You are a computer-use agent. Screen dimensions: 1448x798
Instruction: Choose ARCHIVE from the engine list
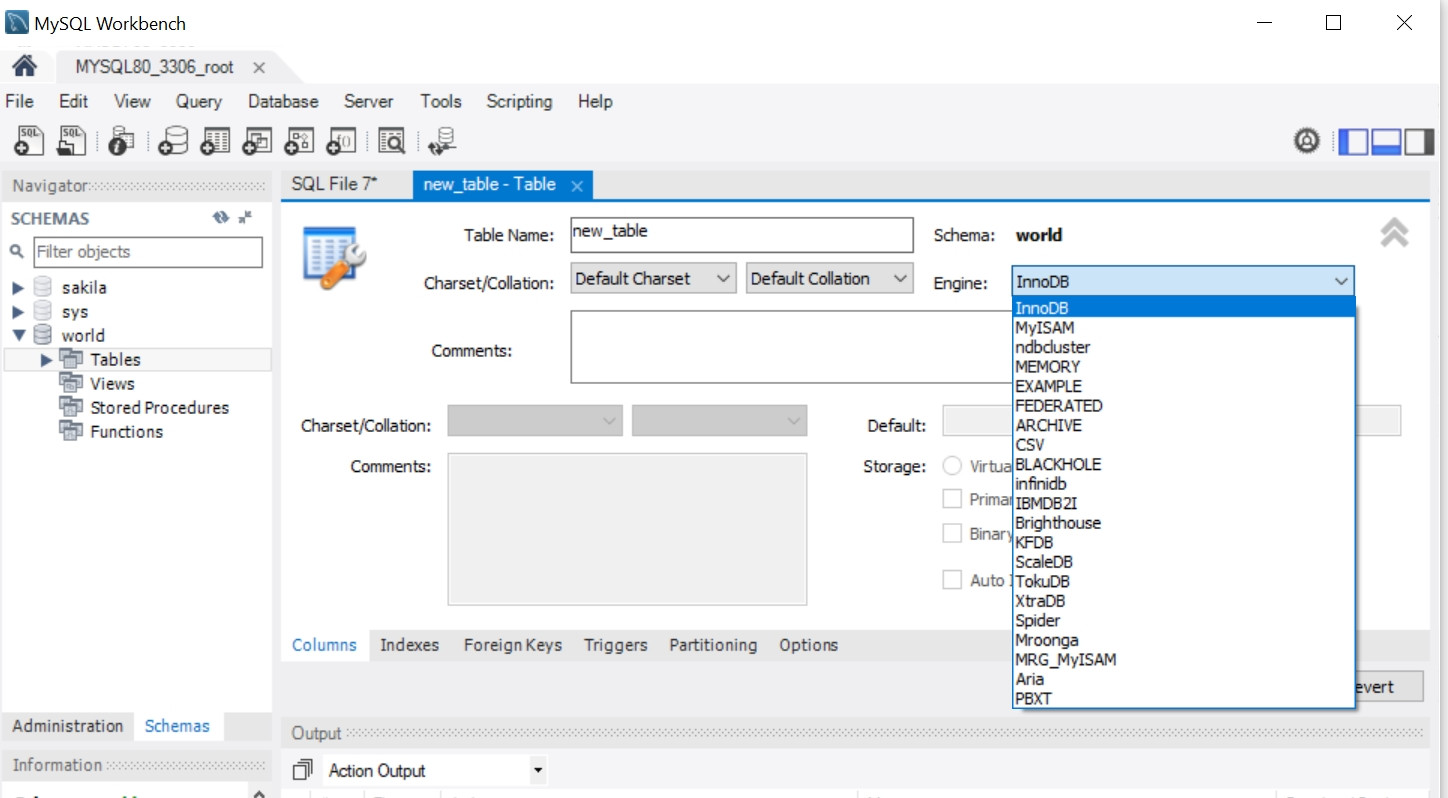tap(1183, 425)
